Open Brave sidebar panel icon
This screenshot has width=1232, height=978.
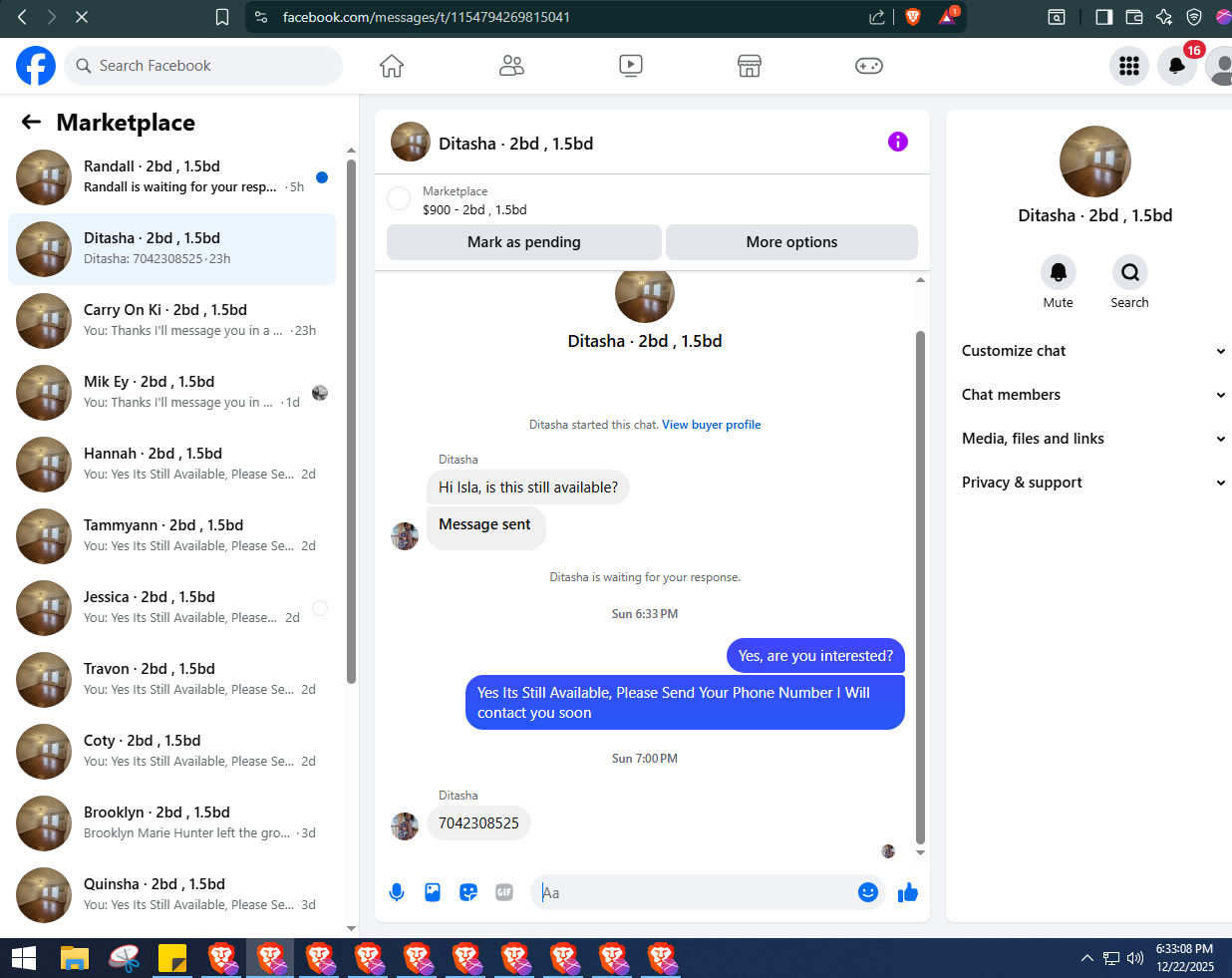pos(1103,17)
